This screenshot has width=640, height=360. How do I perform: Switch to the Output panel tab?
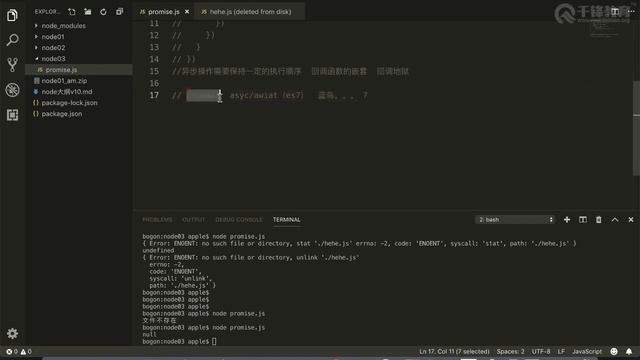pyautogui.click(x=193, y=220)
